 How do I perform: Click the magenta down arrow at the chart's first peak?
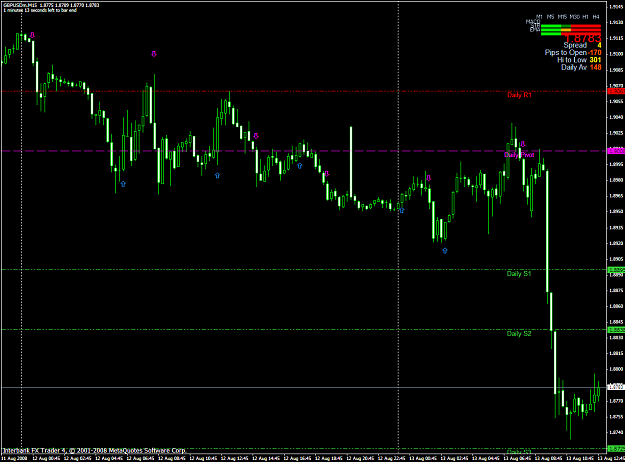click(33, 35)
